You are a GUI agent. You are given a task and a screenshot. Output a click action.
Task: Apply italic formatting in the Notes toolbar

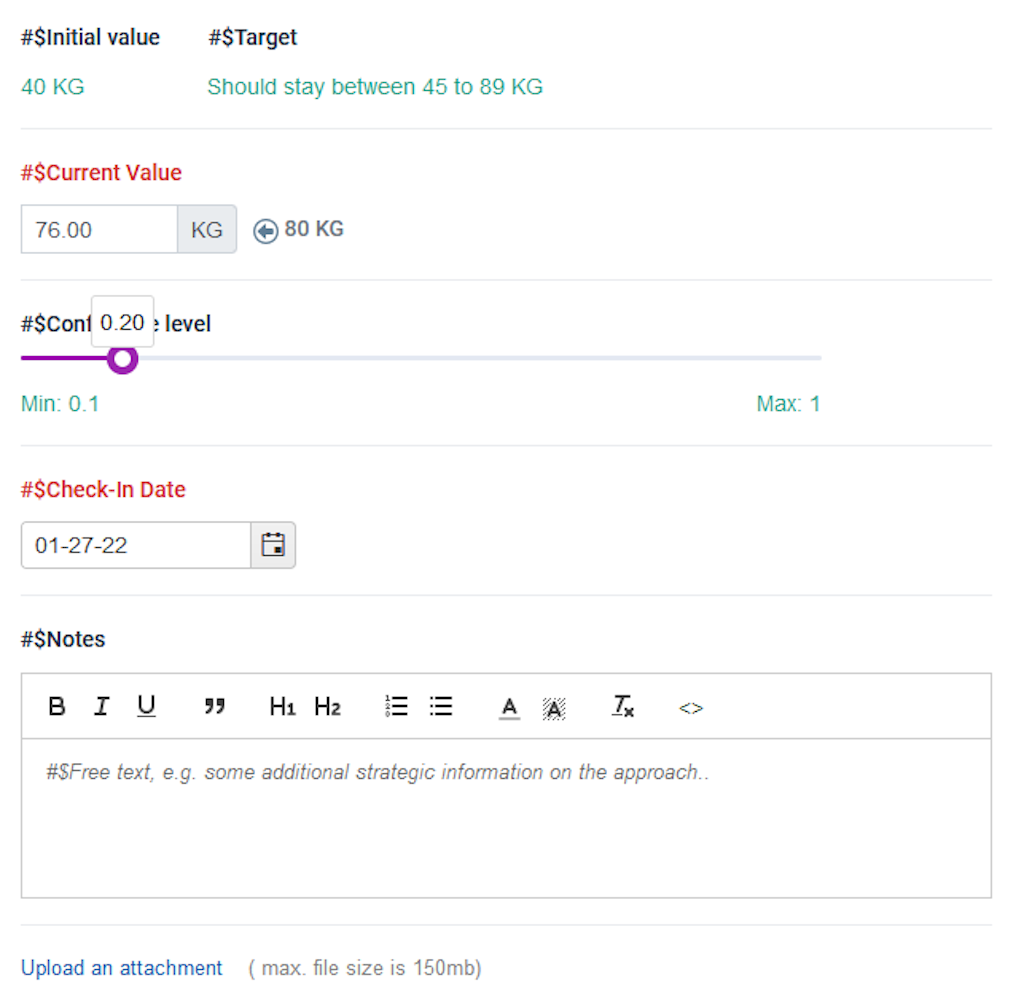coord(101,706)
